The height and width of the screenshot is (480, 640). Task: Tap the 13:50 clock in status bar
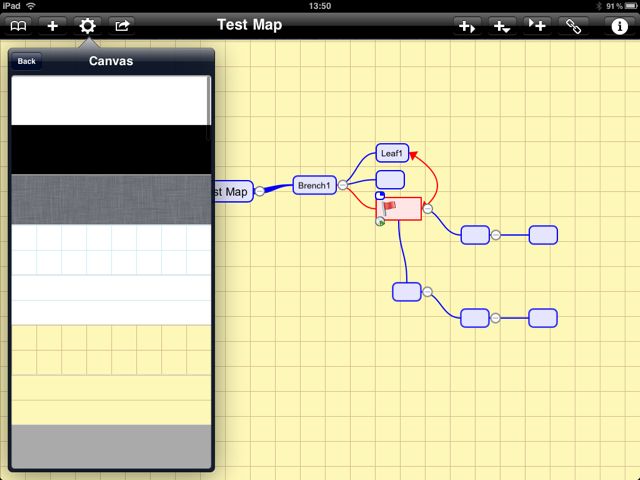pyautogui.click(x=320, y=6)
